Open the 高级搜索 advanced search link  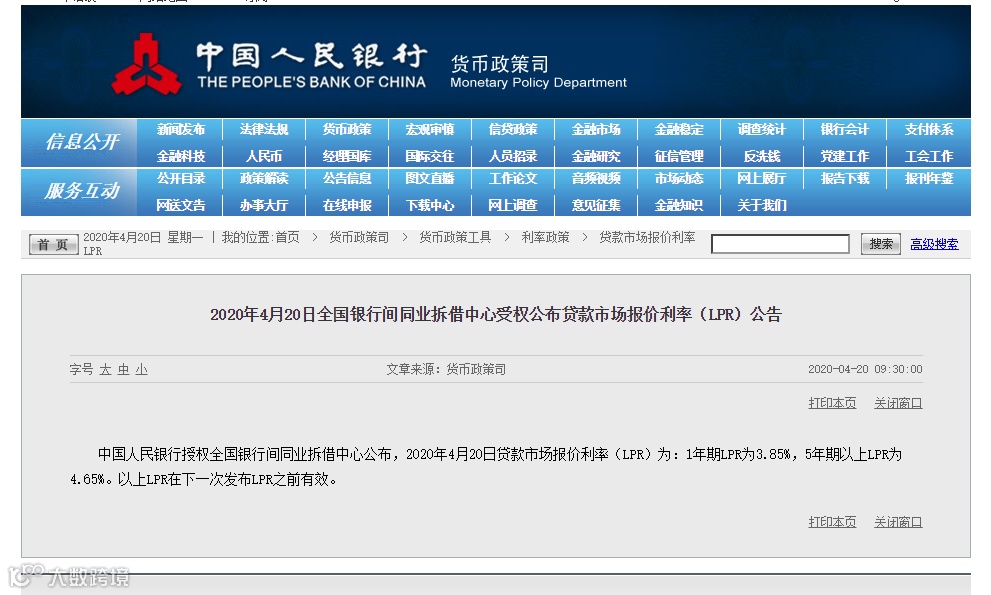coord(934,244)
